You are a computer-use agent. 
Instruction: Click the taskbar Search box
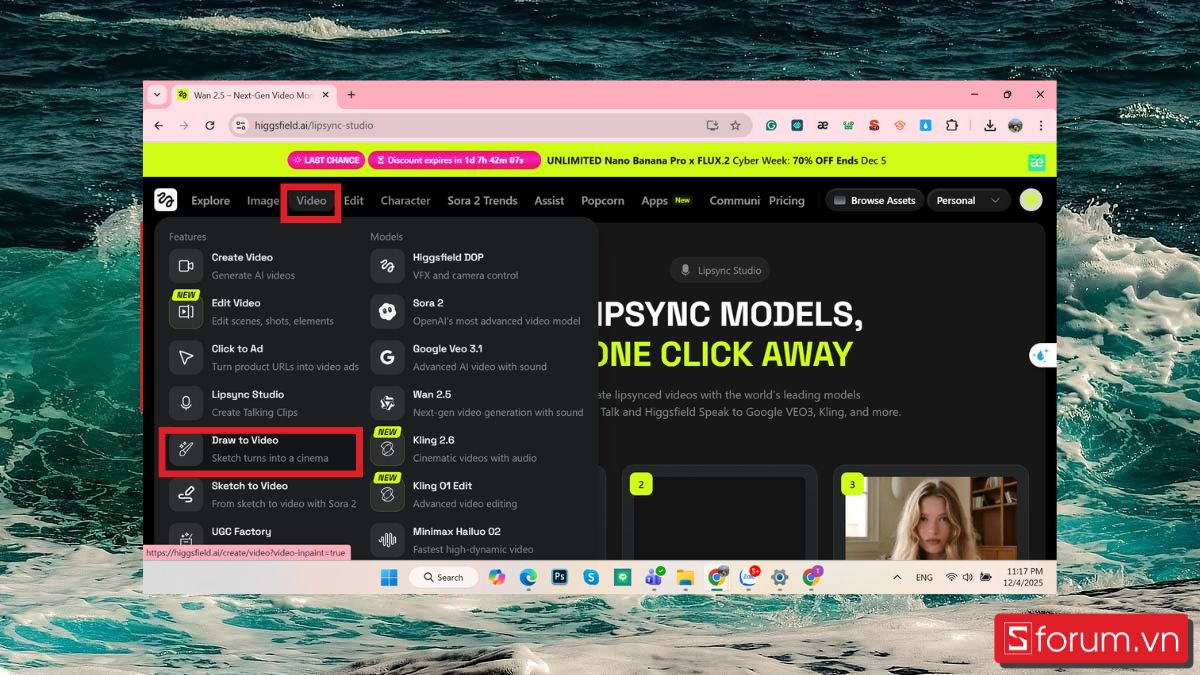point(443,577)
